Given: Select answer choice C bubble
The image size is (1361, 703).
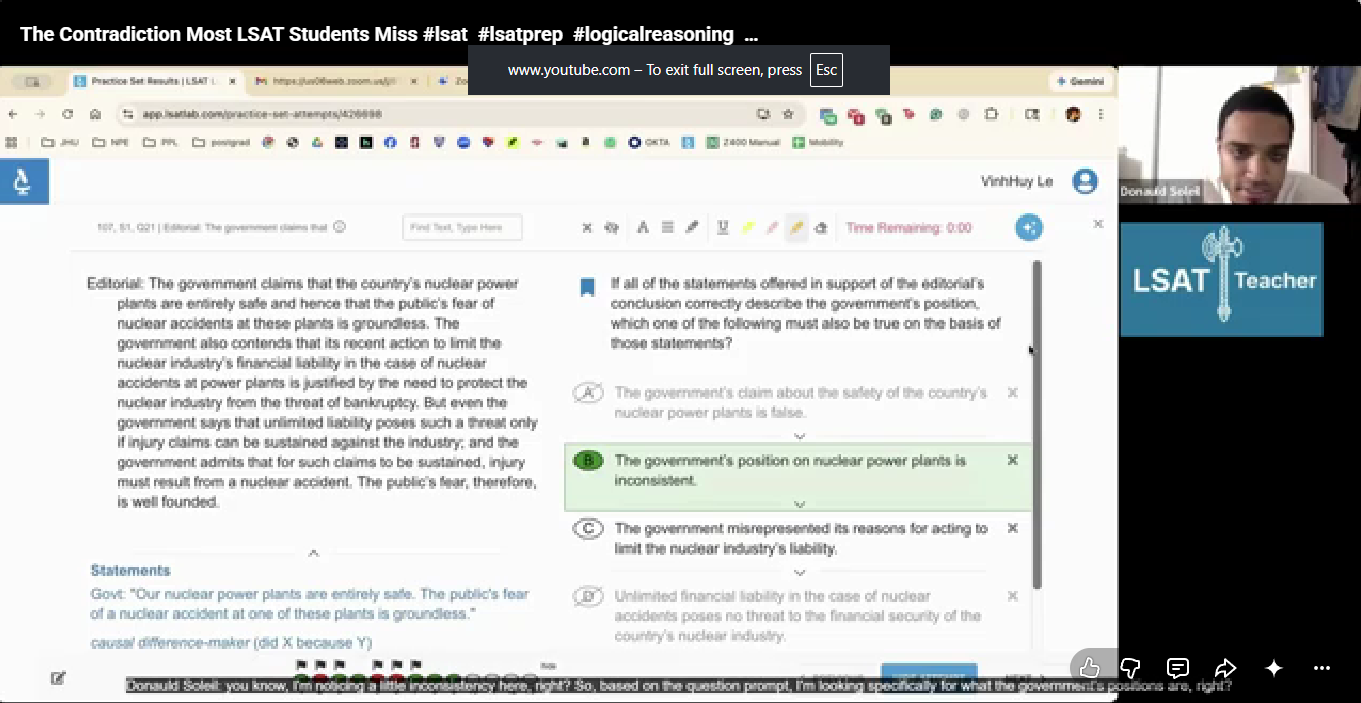Looking at the screenshot, I should click(x=588, y=528).
